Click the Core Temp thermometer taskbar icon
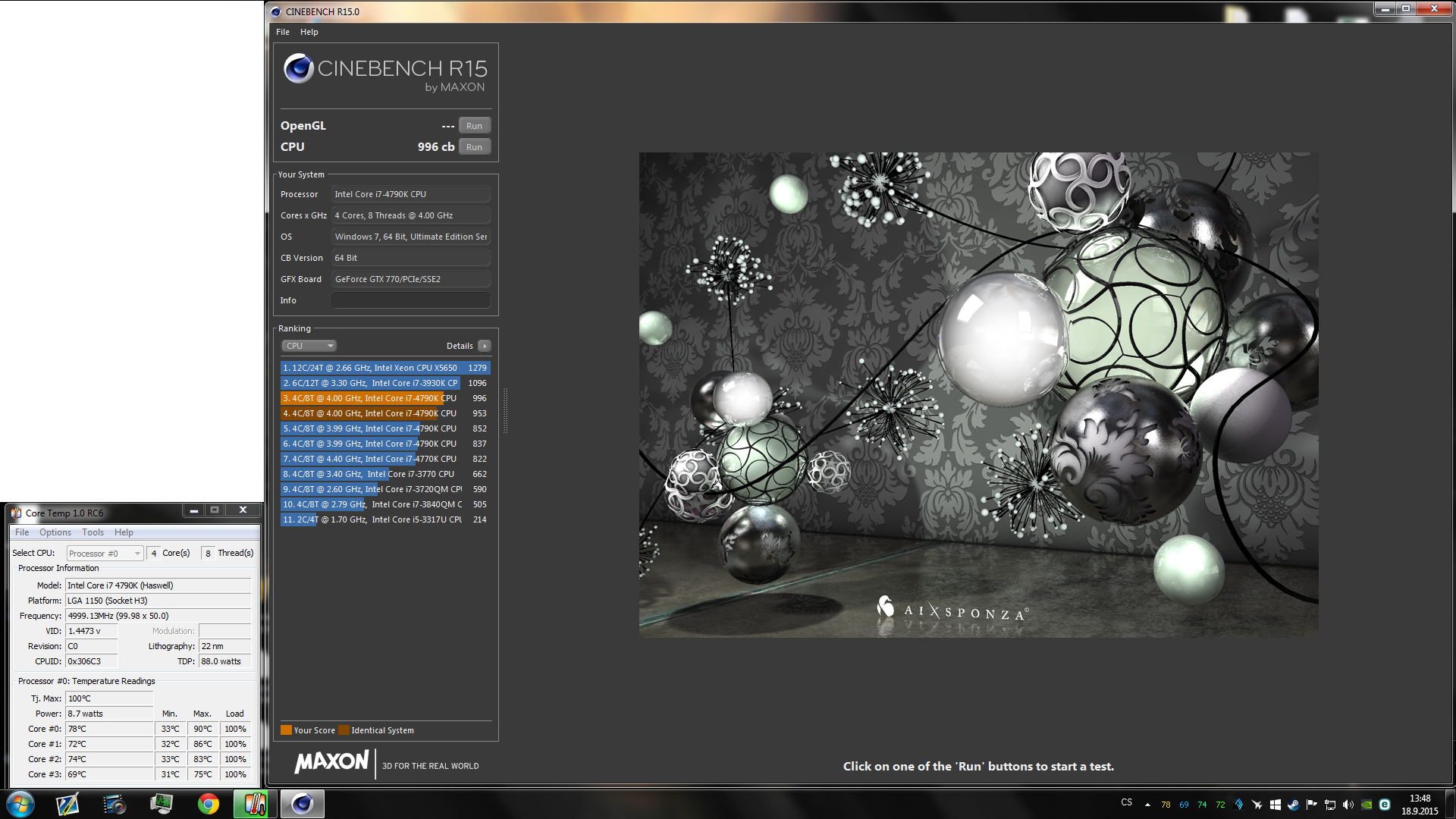Image resolution: width=1456 pixels, height=819 pixels. (254, 804)
